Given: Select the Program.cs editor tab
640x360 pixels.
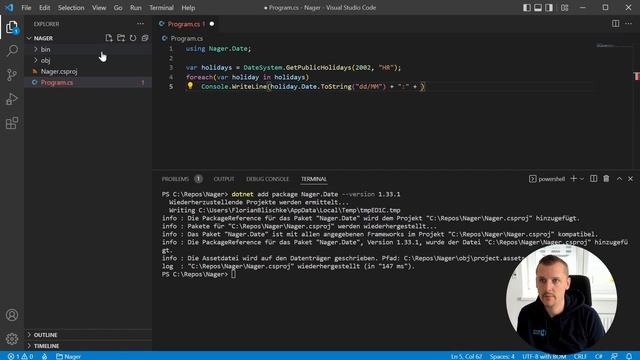Looking at the screenshot, I should (186, 24).
